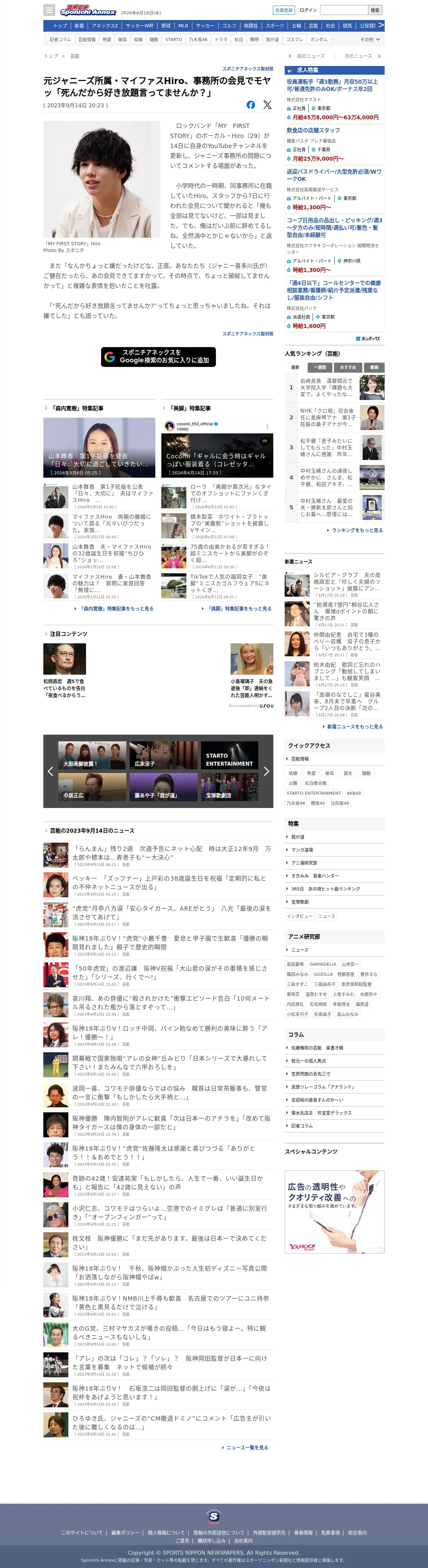This screenshot has height=1568, width=428.
Task: Click the 求人特集 megaphone icon
Action: (289, 71)
